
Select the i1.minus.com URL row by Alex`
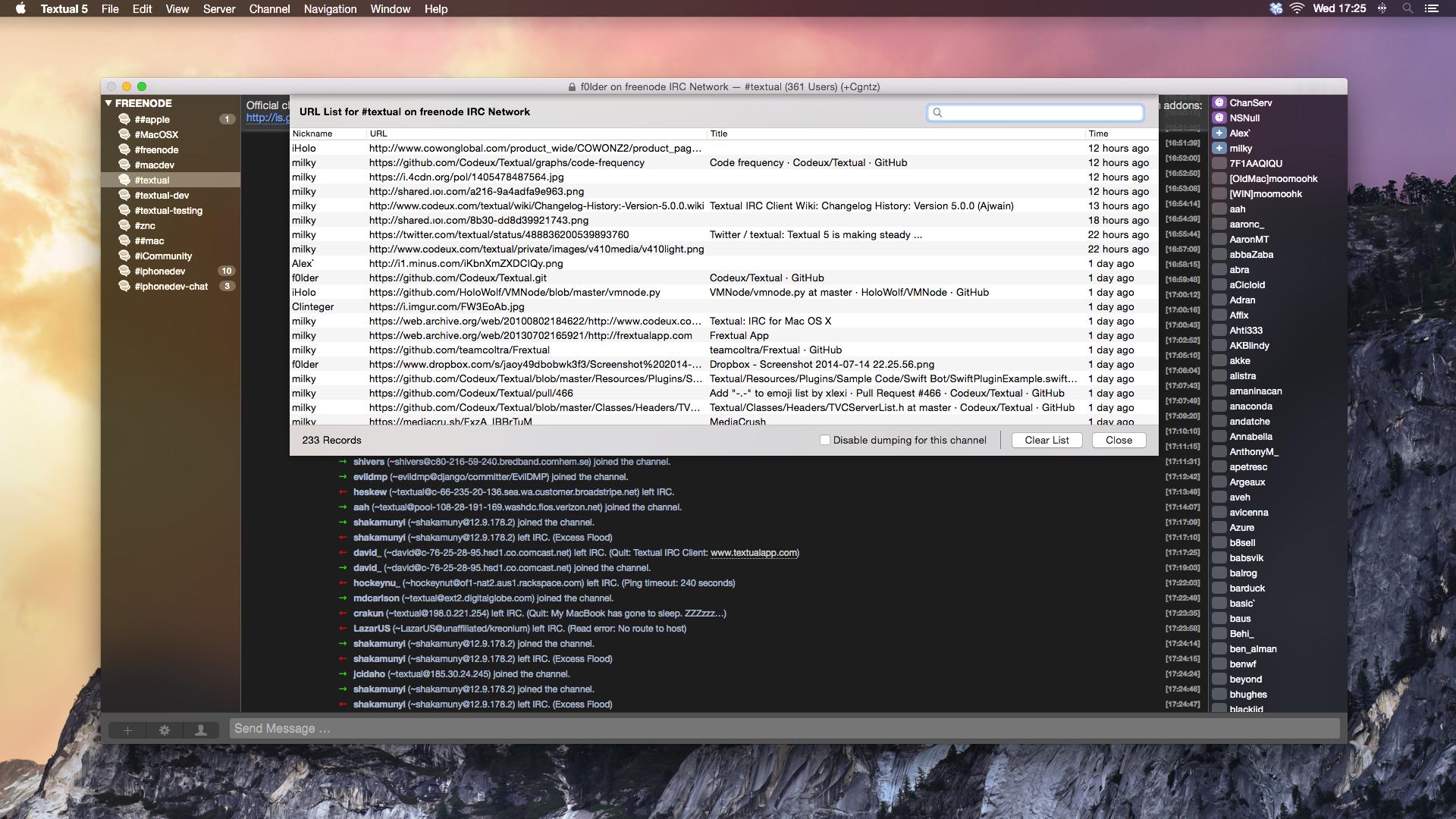tap(724, 263)
